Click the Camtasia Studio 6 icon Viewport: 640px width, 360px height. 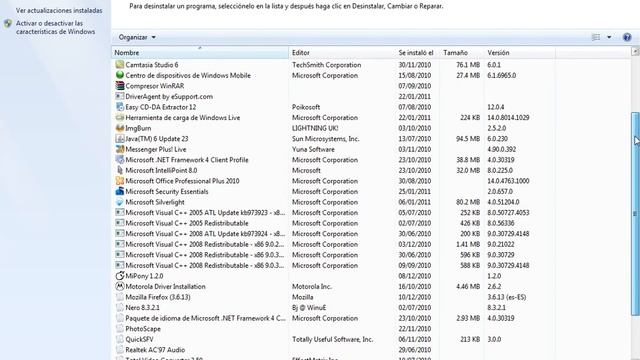(120, 64)
